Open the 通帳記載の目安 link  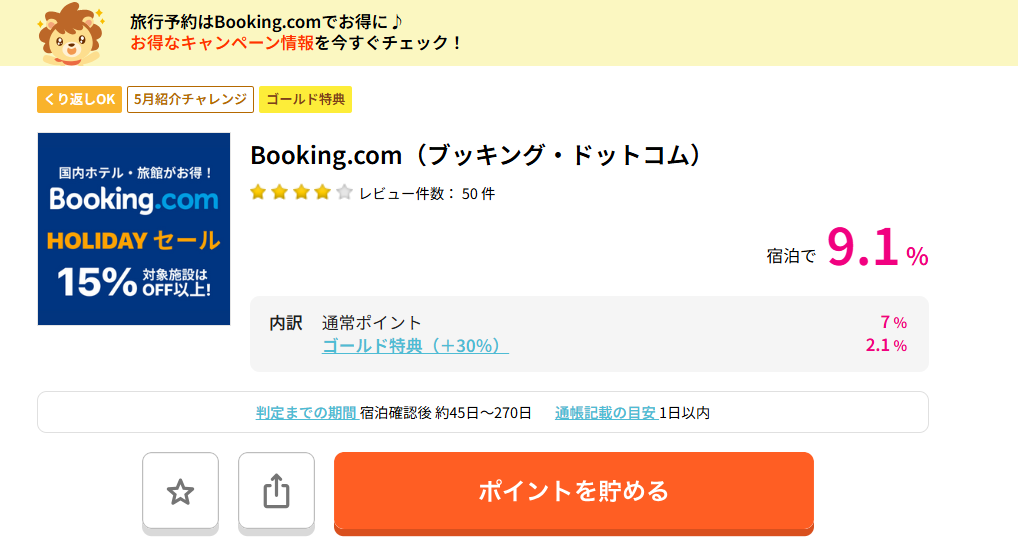click(x=606, y=412)
